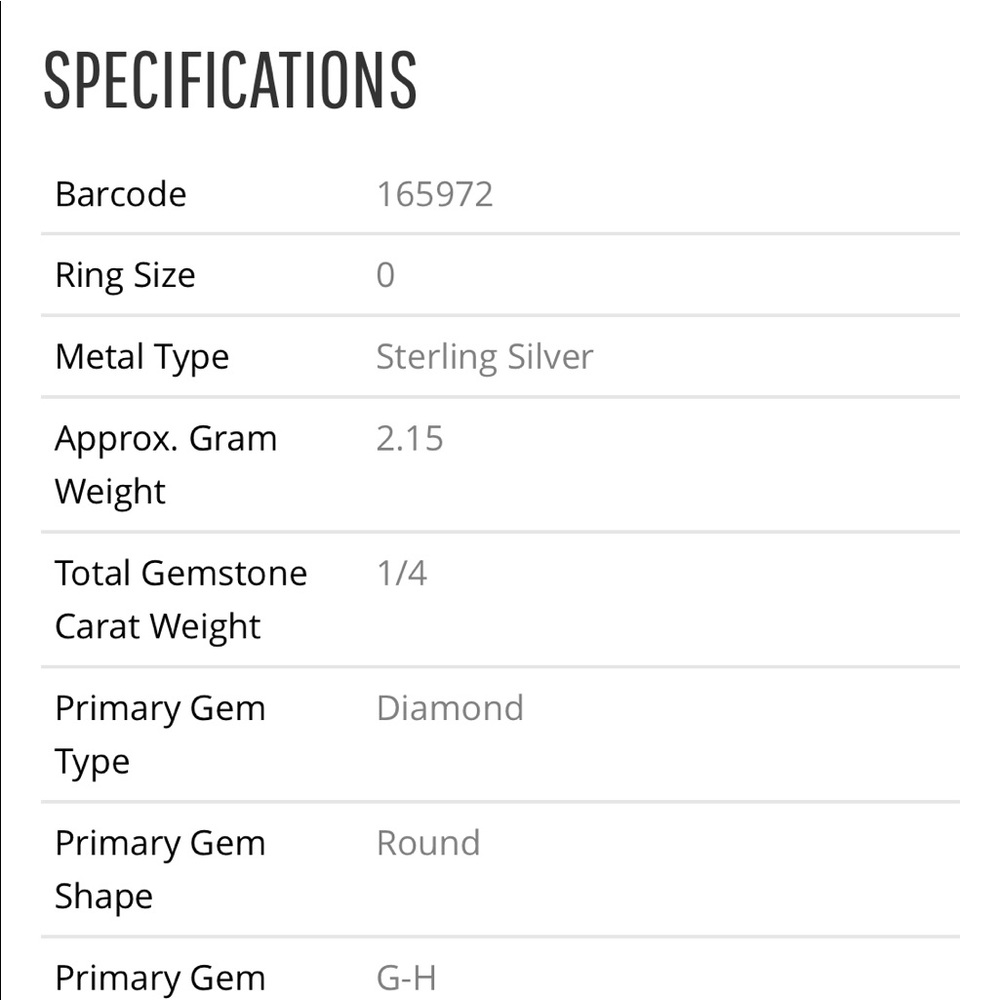Click the Ring Size label
Screen dimensions: 1000x1000
125,276
